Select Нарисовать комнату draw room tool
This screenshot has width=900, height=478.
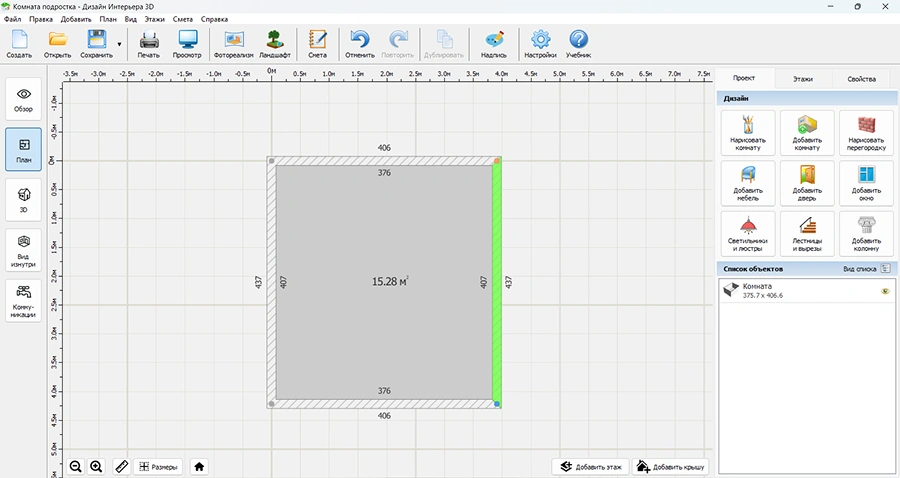746,133
